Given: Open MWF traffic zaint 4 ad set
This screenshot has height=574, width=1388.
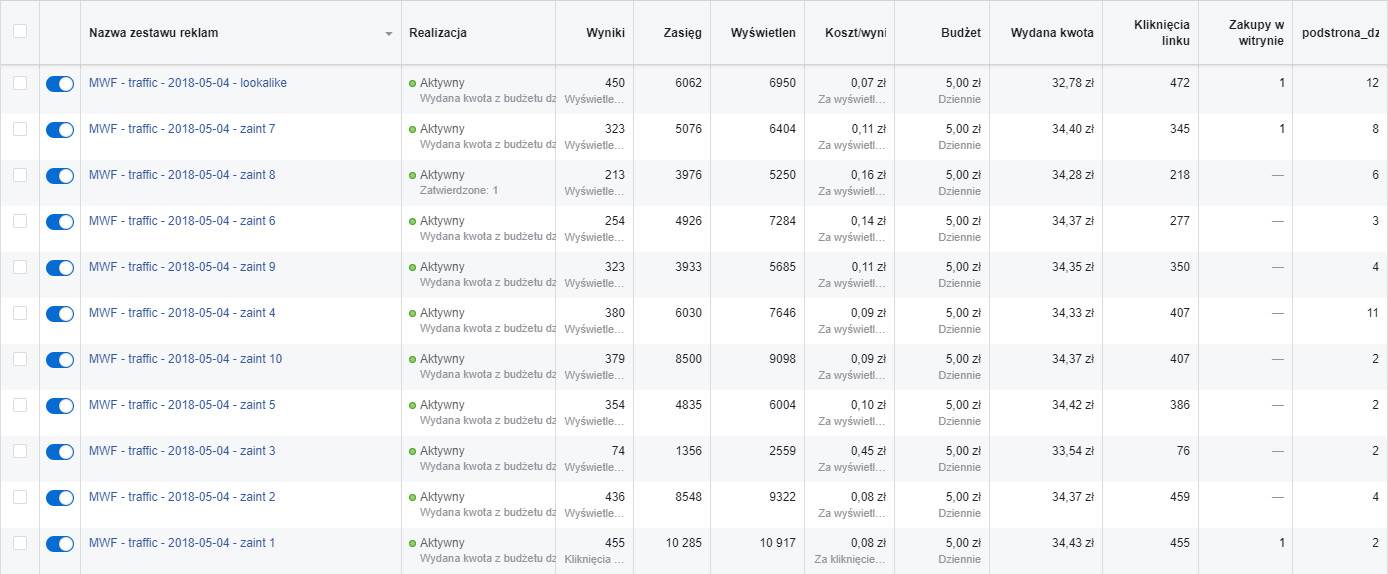Looking at the screenshot, I should 182,313.
